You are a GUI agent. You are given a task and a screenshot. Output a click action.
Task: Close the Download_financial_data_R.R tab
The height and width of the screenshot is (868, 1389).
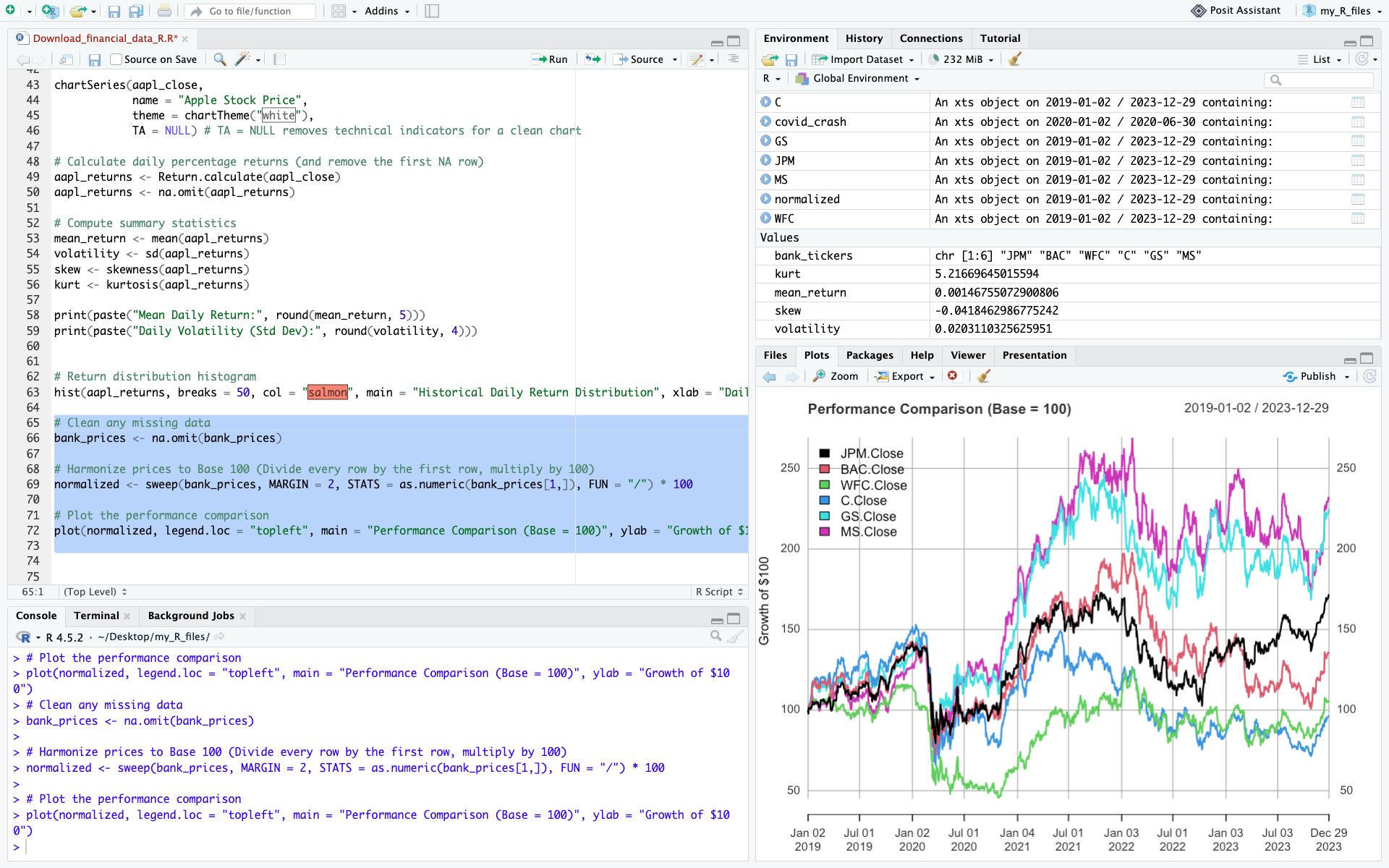185,39
